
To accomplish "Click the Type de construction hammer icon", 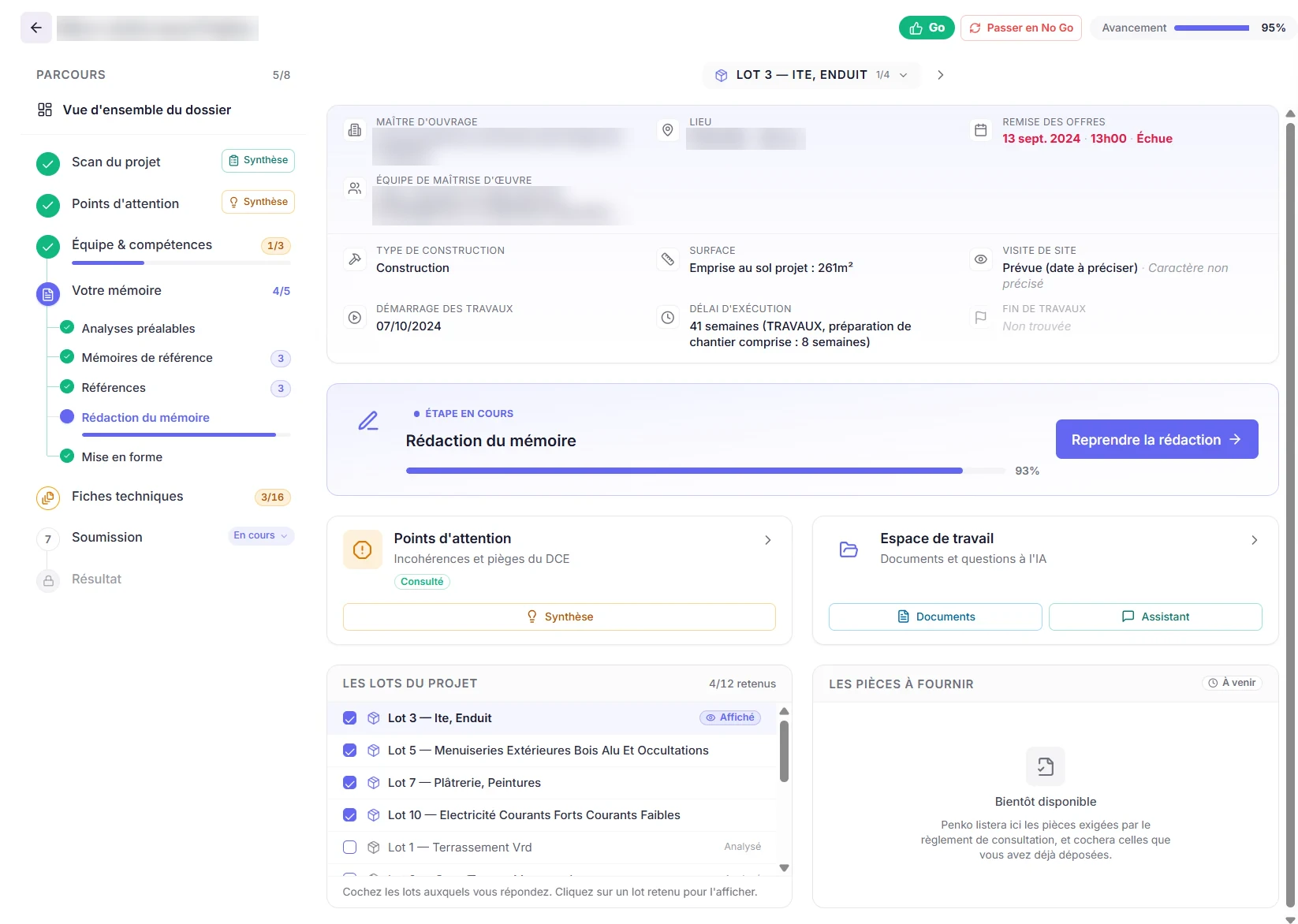I will point(355,259).
